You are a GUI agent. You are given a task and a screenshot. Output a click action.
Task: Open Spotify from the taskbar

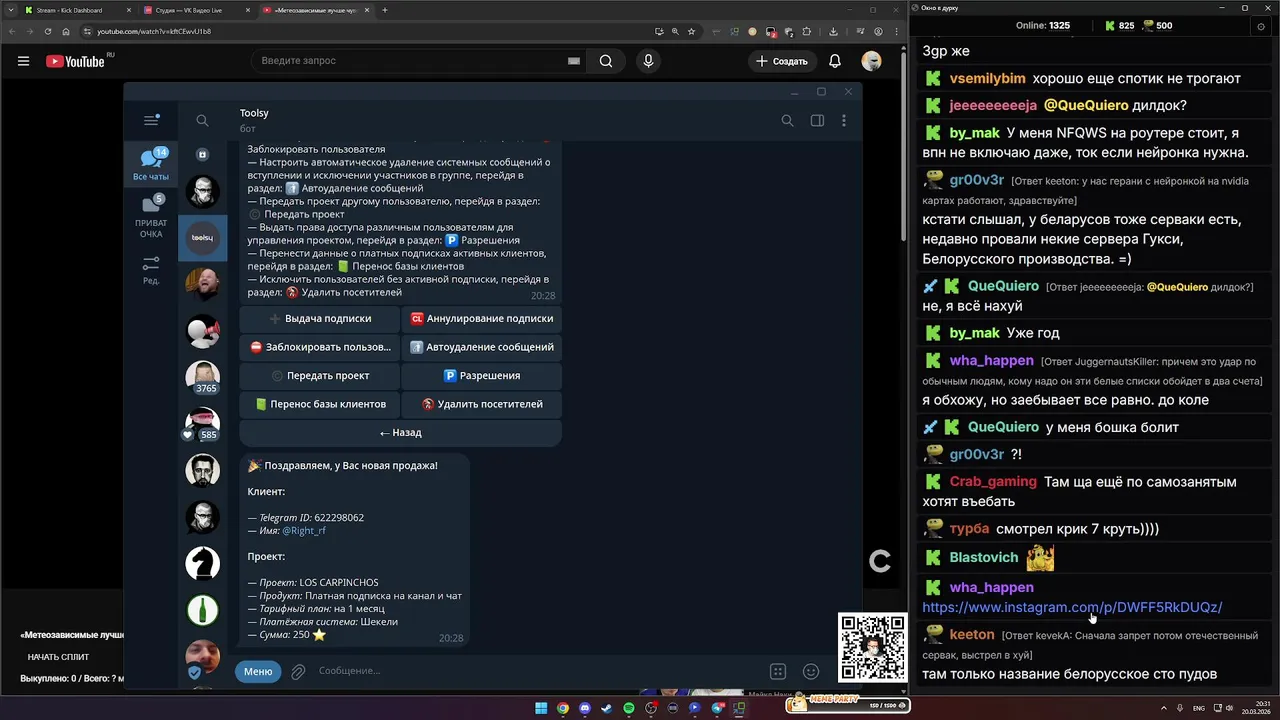coord(629,708)
